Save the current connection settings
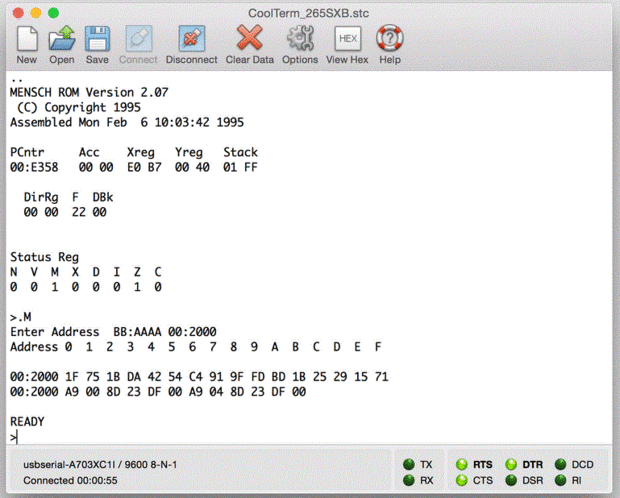The width and height of the screenshot is (620, 498). point(97,39)
